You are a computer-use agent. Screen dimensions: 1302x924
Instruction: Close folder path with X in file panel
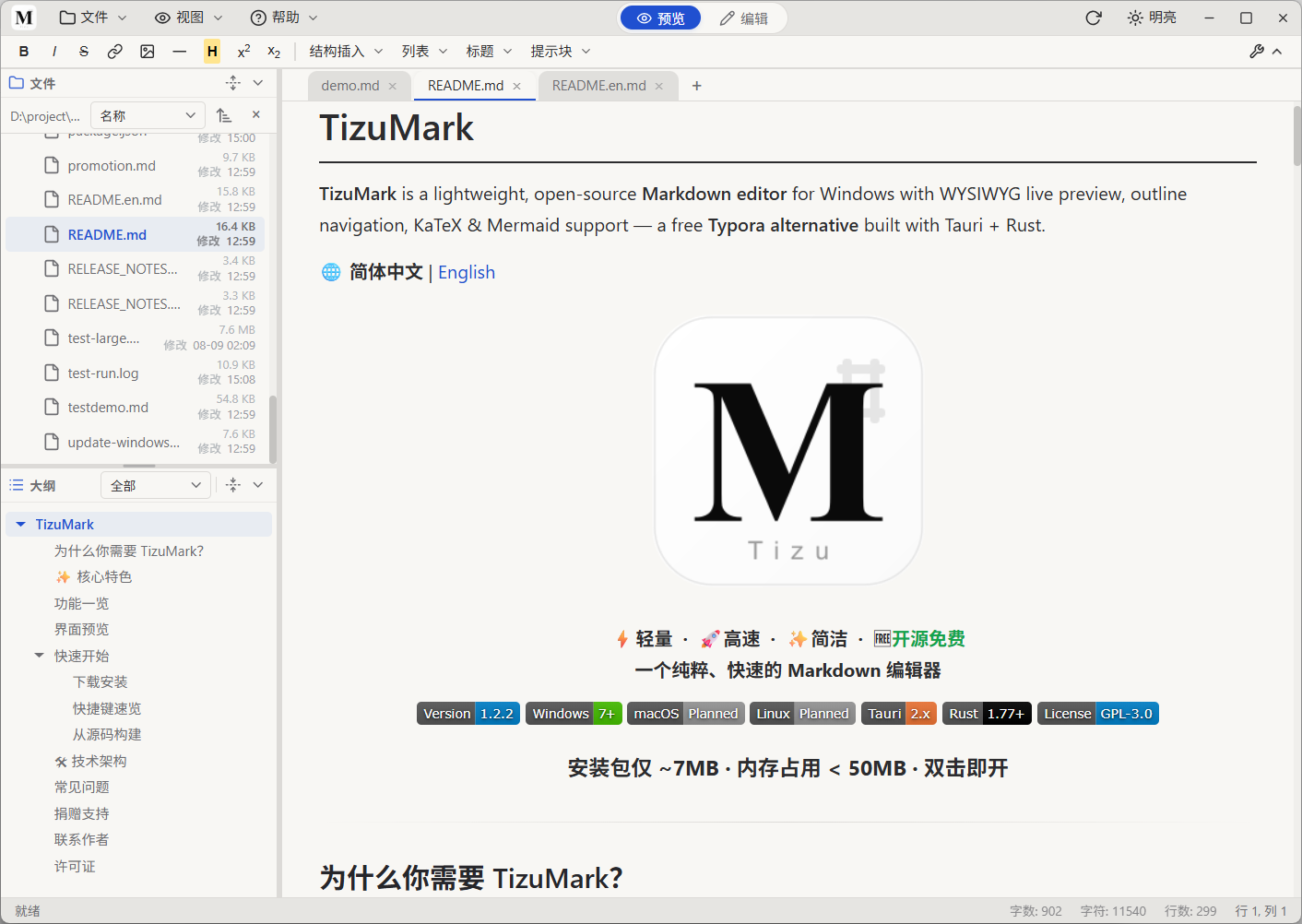(256, 115)
